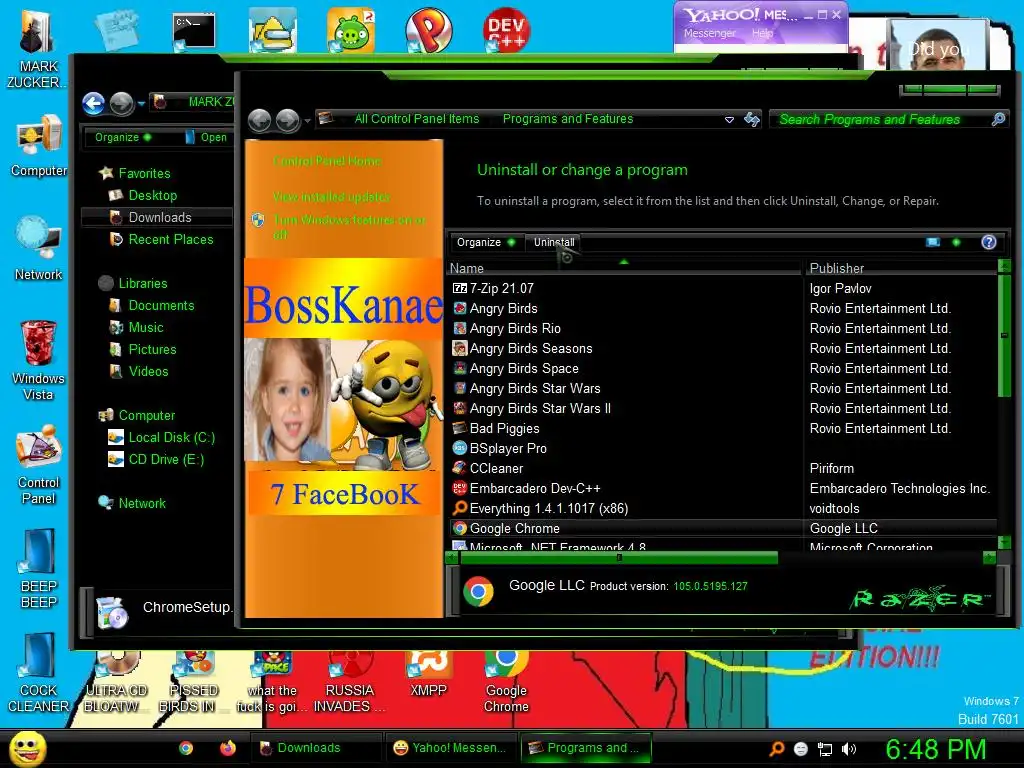The width and height of the screenshot is (1024, 768).
Task: Sort list by Publisher column header
Action: pyautogui.click(x=901, y=268)
